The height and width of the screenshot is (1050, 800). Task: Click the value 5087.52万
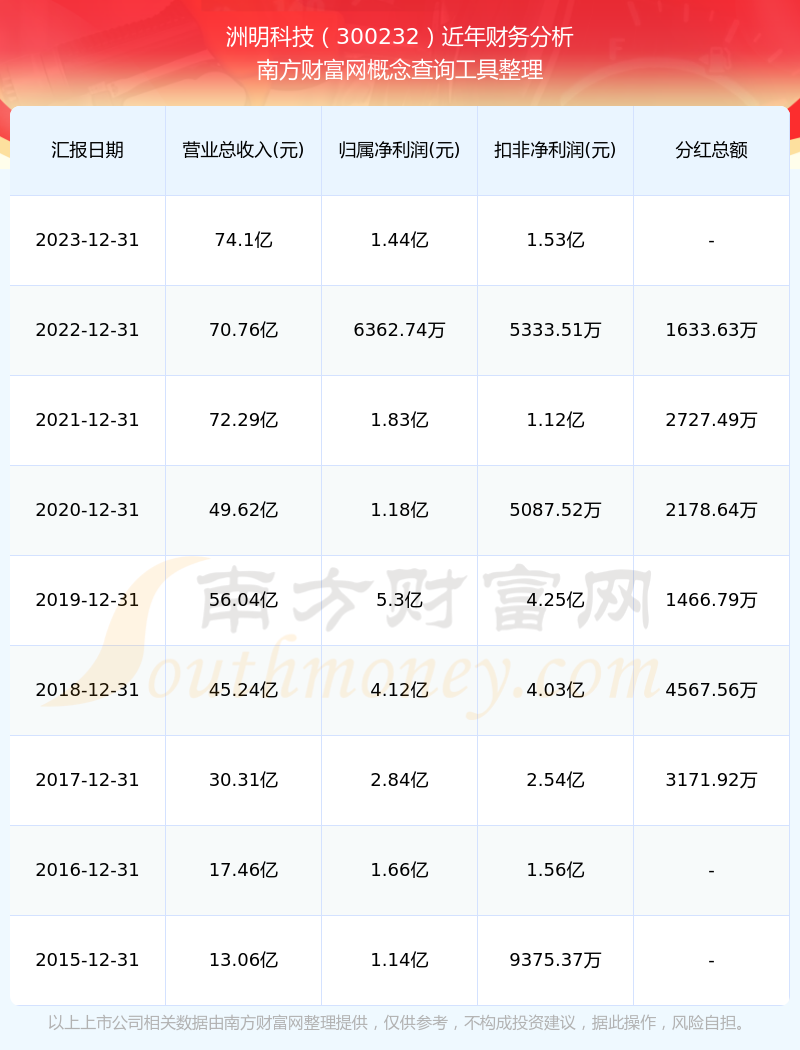(556, 510)
